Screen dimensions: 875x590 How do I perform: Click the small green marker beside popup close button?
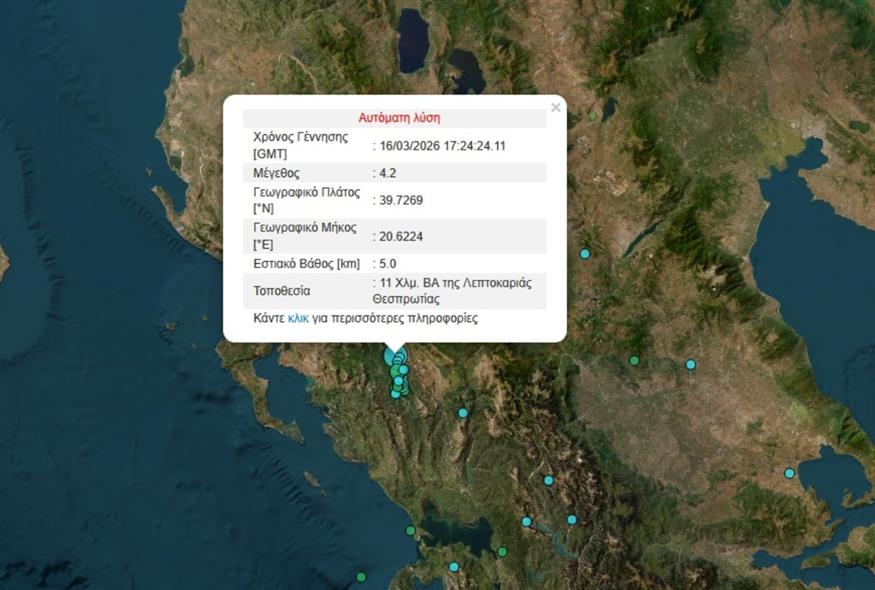[593, 116]
